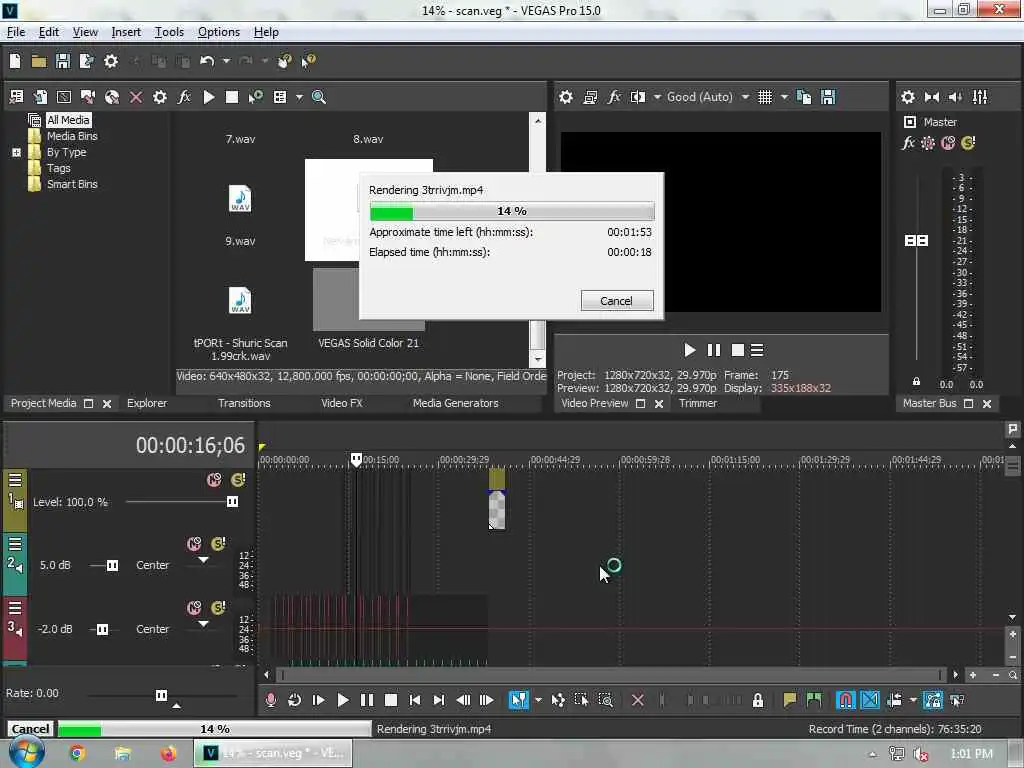Save the project with the floppy disk icon
Screen dimensions: 1024x768
[x=63, y=61]
